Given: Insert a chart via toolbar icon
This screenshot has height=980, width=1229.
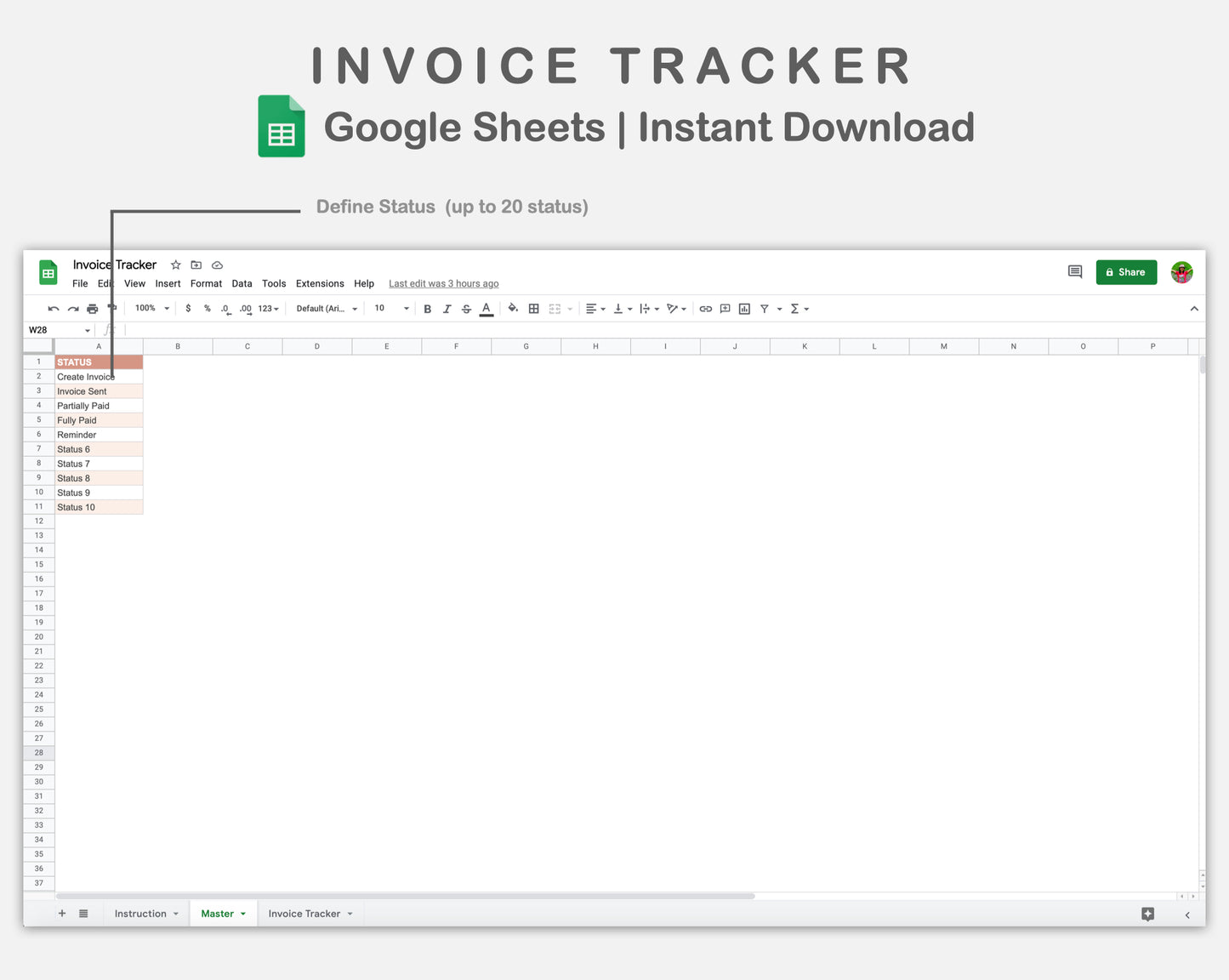Looking at the screenshot, I should [x=744, y=308].
